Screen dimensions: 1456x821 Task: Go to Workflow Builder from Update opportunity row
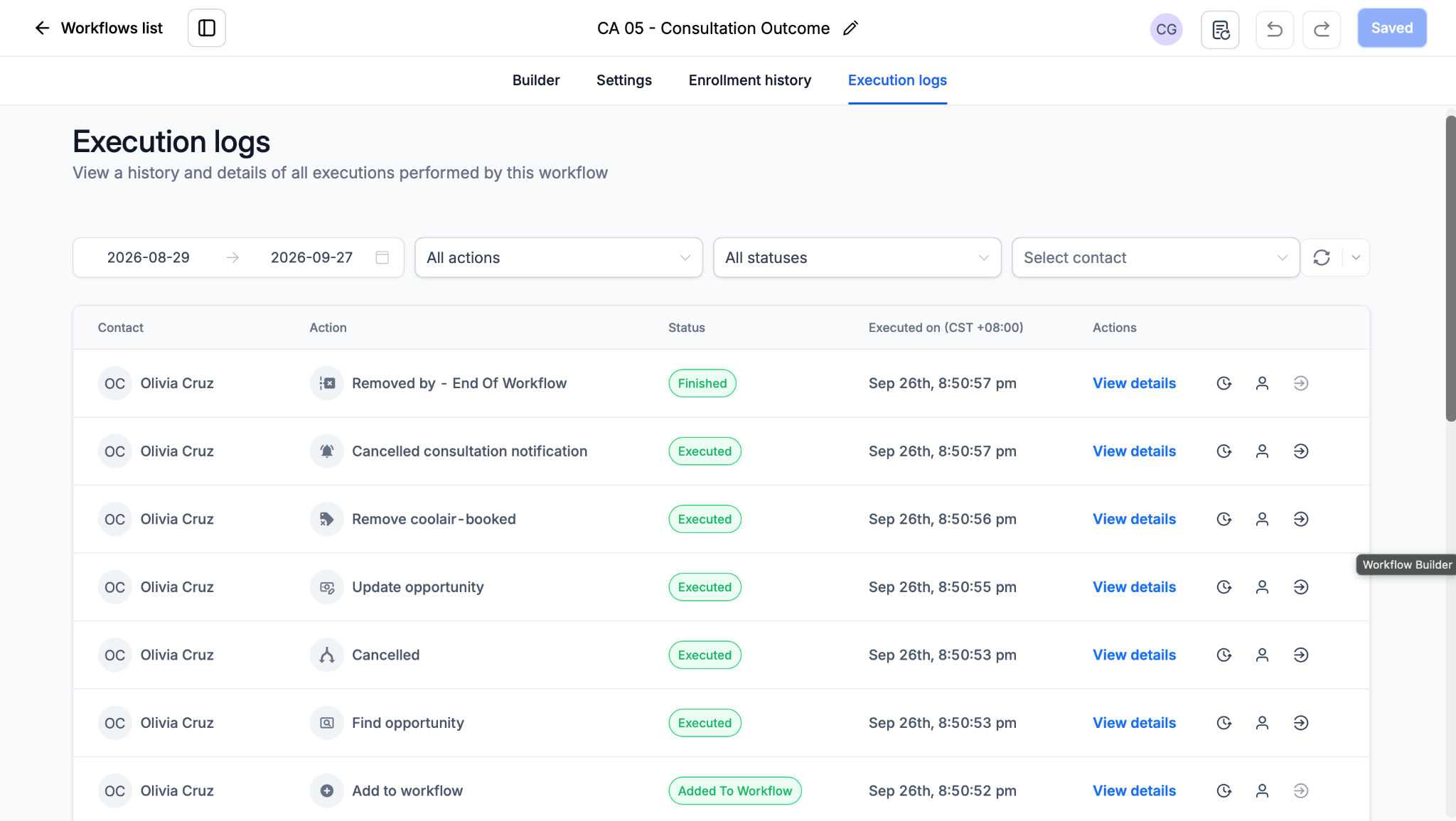point(1301,587)
